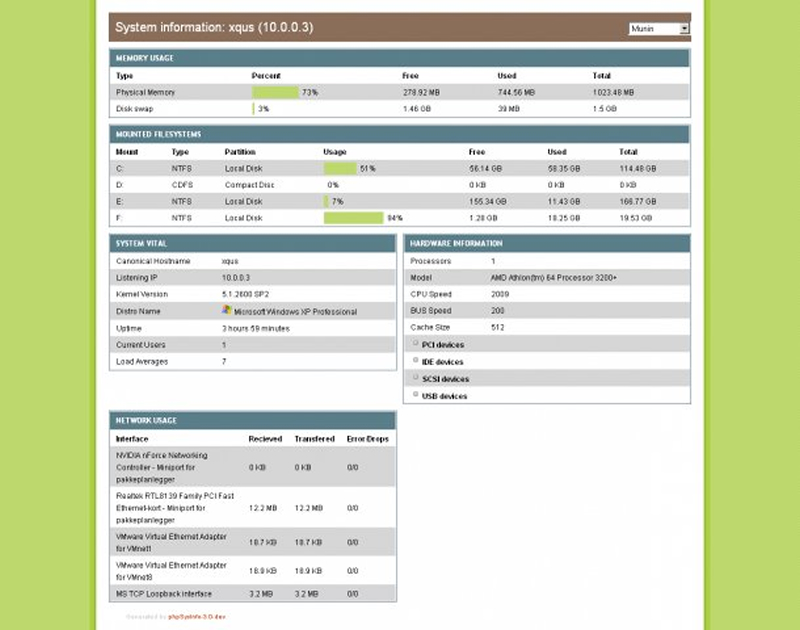Click the Usage column header
The width and height of the screenshot is (800, 630).
tap(333, 152)
